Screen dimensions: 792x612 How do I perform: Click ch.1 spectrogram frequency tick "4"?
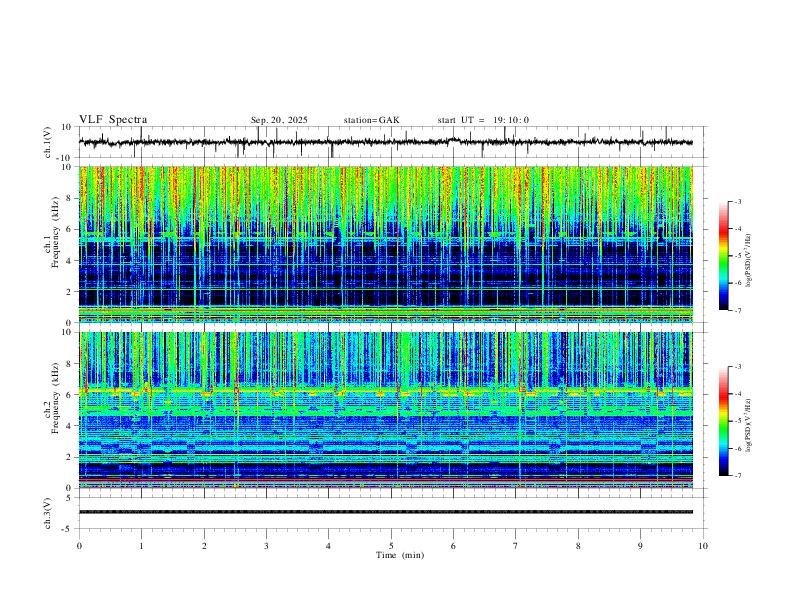pos(70,261)
